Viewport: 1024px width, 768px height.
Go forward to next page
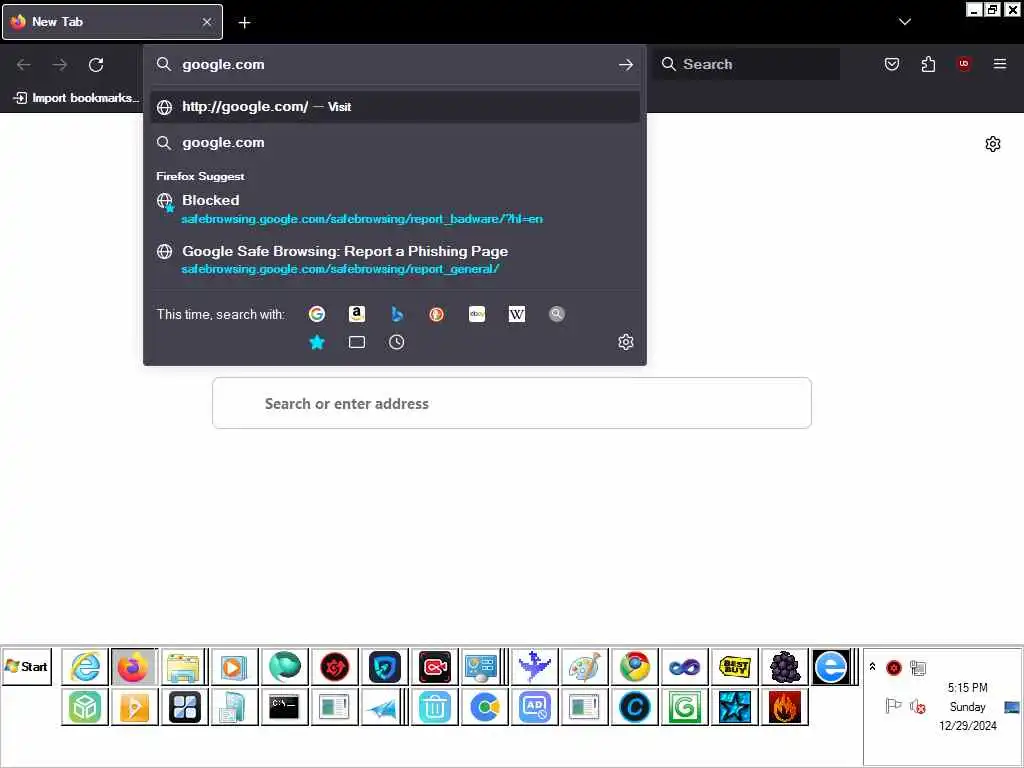(x=59, y=65)
